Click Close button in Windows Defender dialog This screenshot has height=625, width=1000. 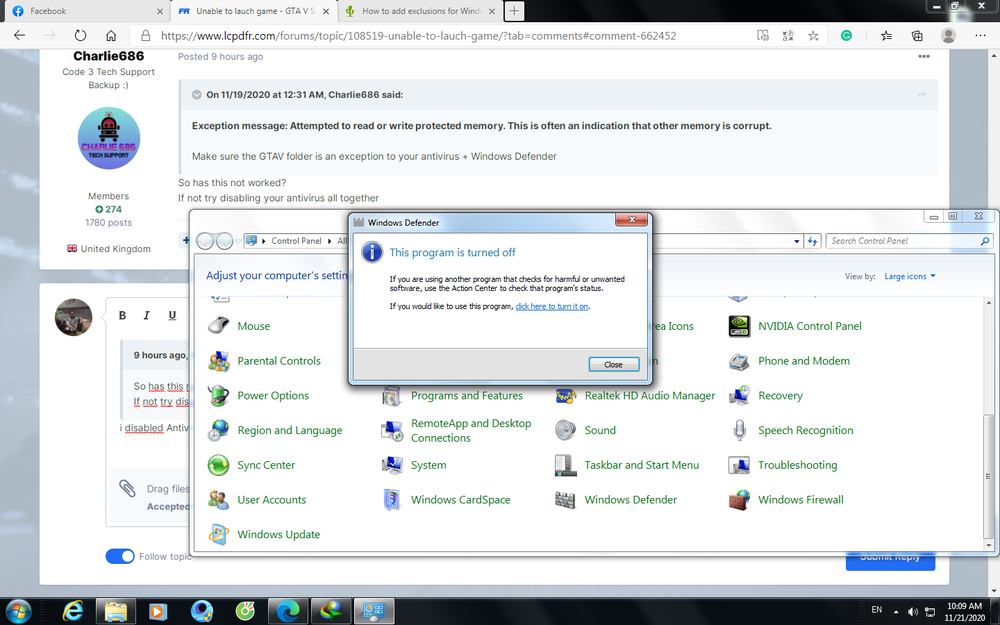614,364
